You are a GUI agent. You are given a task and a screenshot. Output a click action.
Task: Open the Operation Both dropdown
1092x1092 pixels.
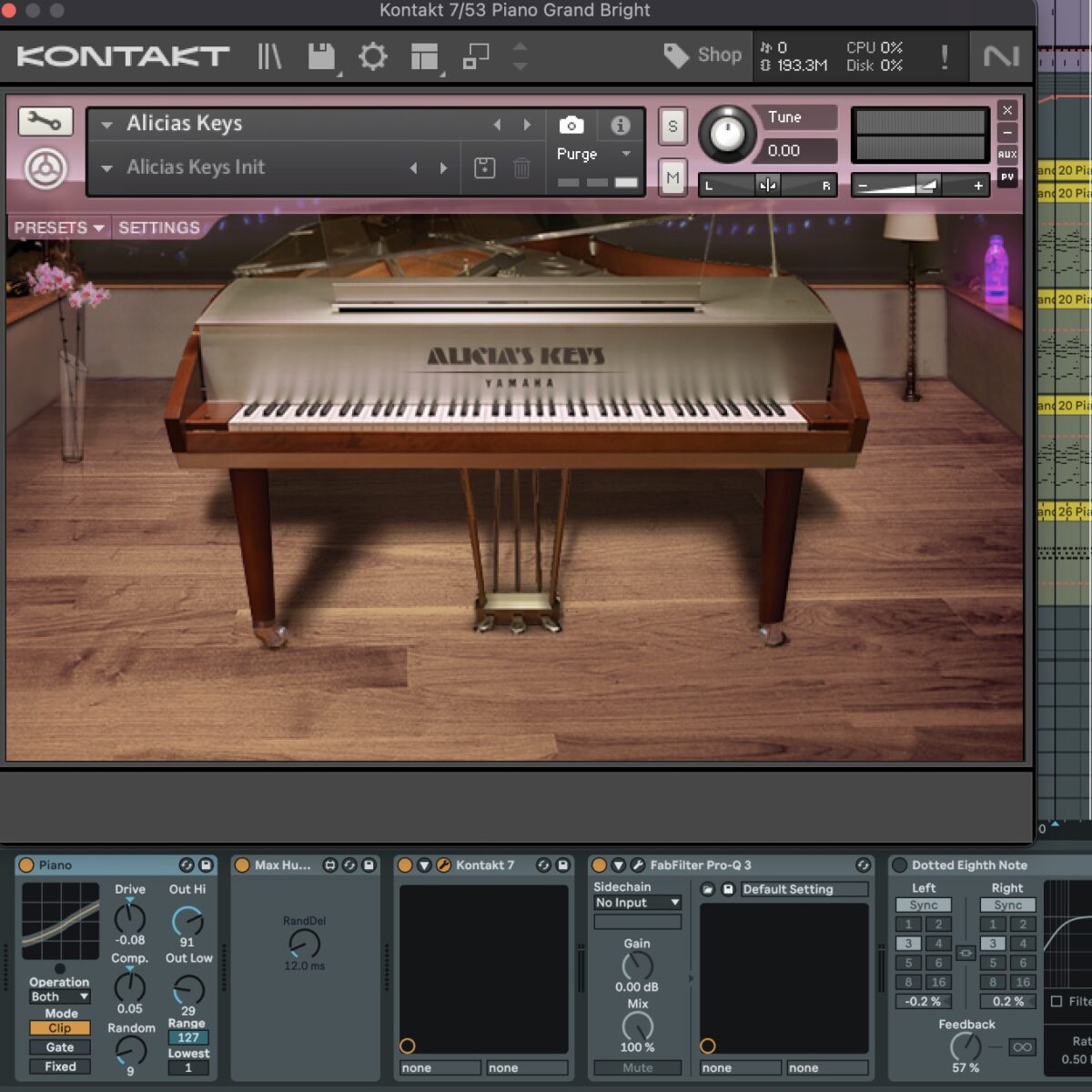tap(60, 996)
